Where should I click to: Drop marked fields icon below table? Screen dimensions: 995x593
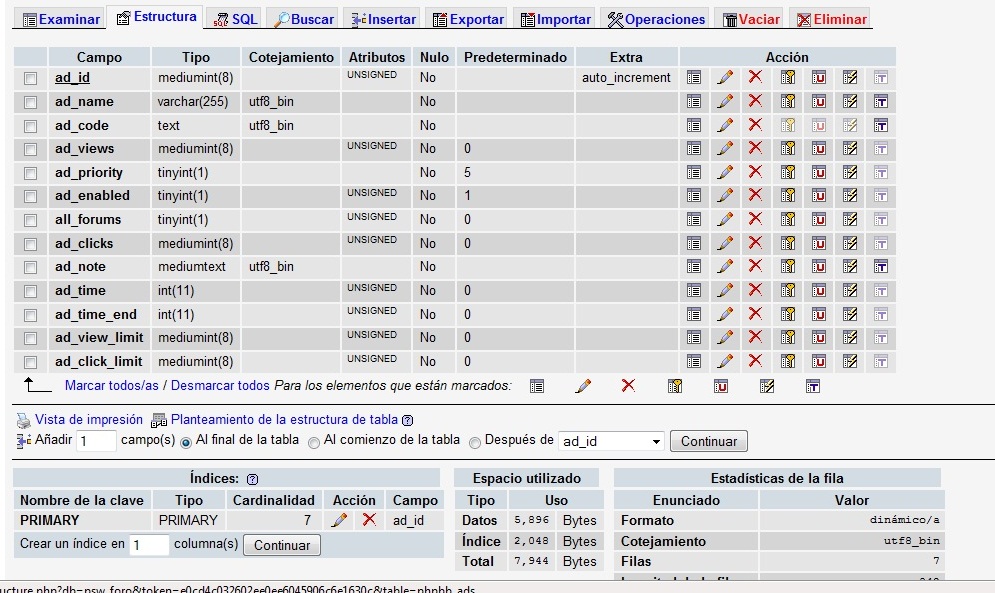pos(628,385)
